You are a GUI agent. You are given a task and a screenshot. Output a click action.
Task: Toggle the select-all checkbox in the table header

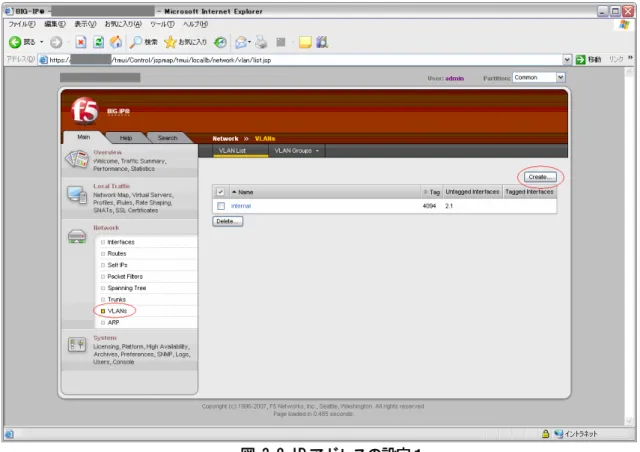pyautogui.click(x=220, y=192)
